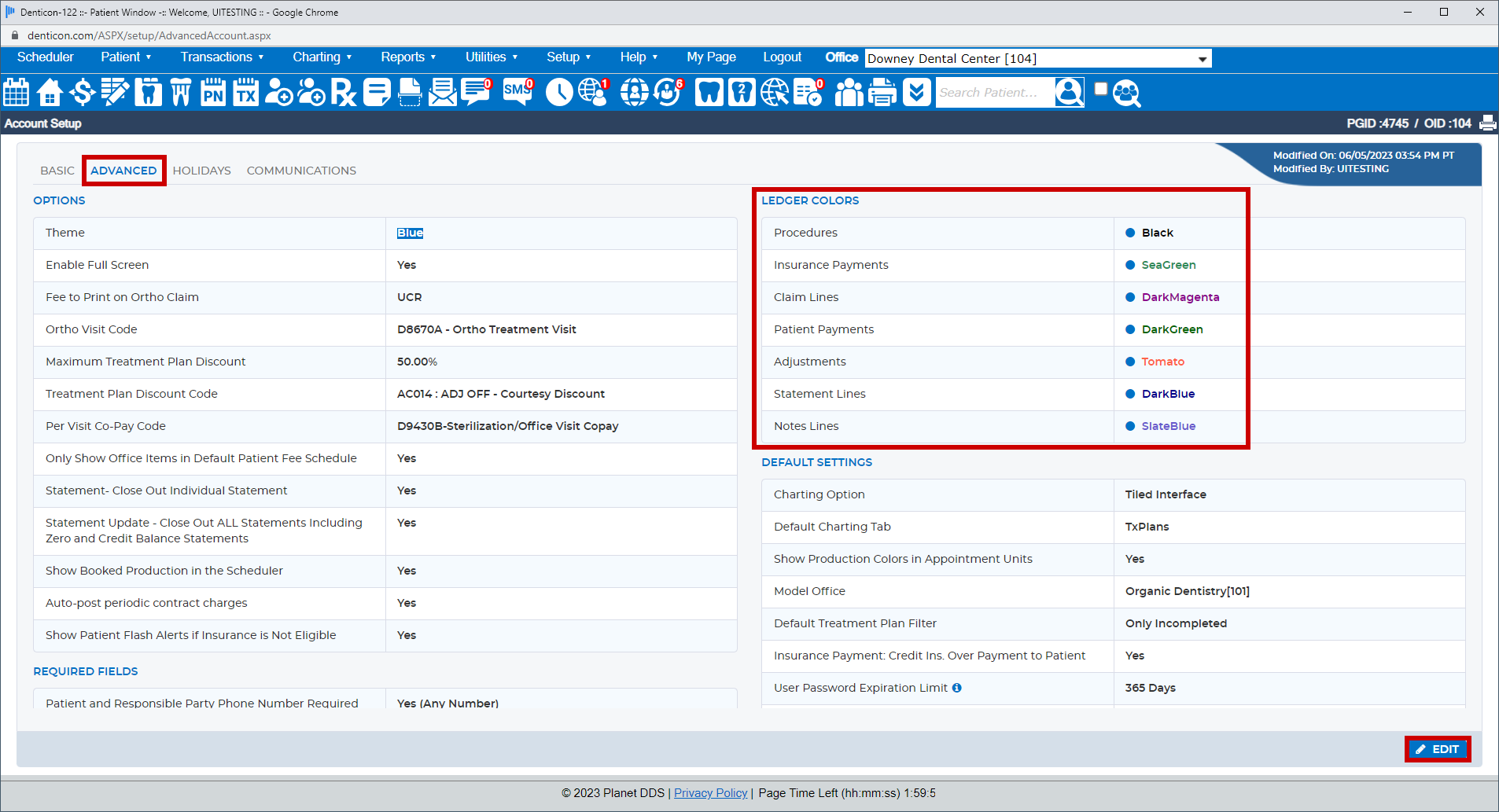Open the Scheduler calendar icon

[16, 93]
